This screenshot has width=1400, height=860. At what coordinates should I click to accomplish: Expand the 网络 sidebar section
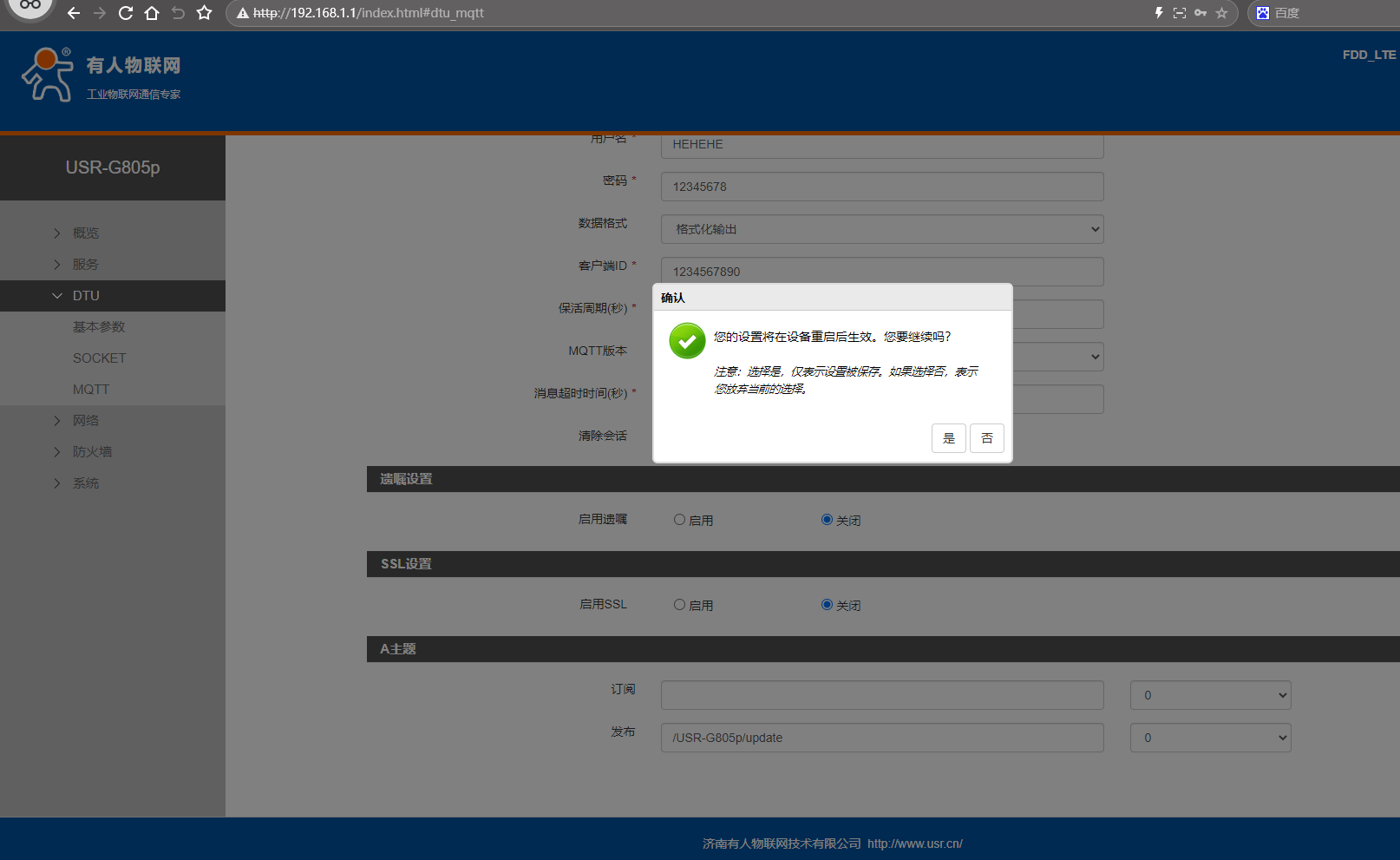tap(86, 421)
